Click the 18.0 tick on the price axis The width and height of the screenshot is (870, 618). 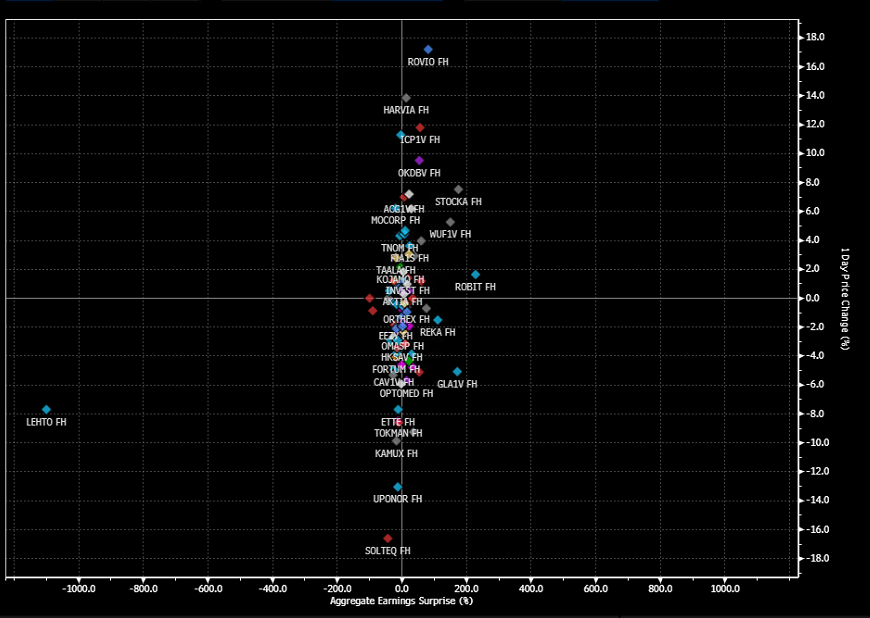[815, 38]
